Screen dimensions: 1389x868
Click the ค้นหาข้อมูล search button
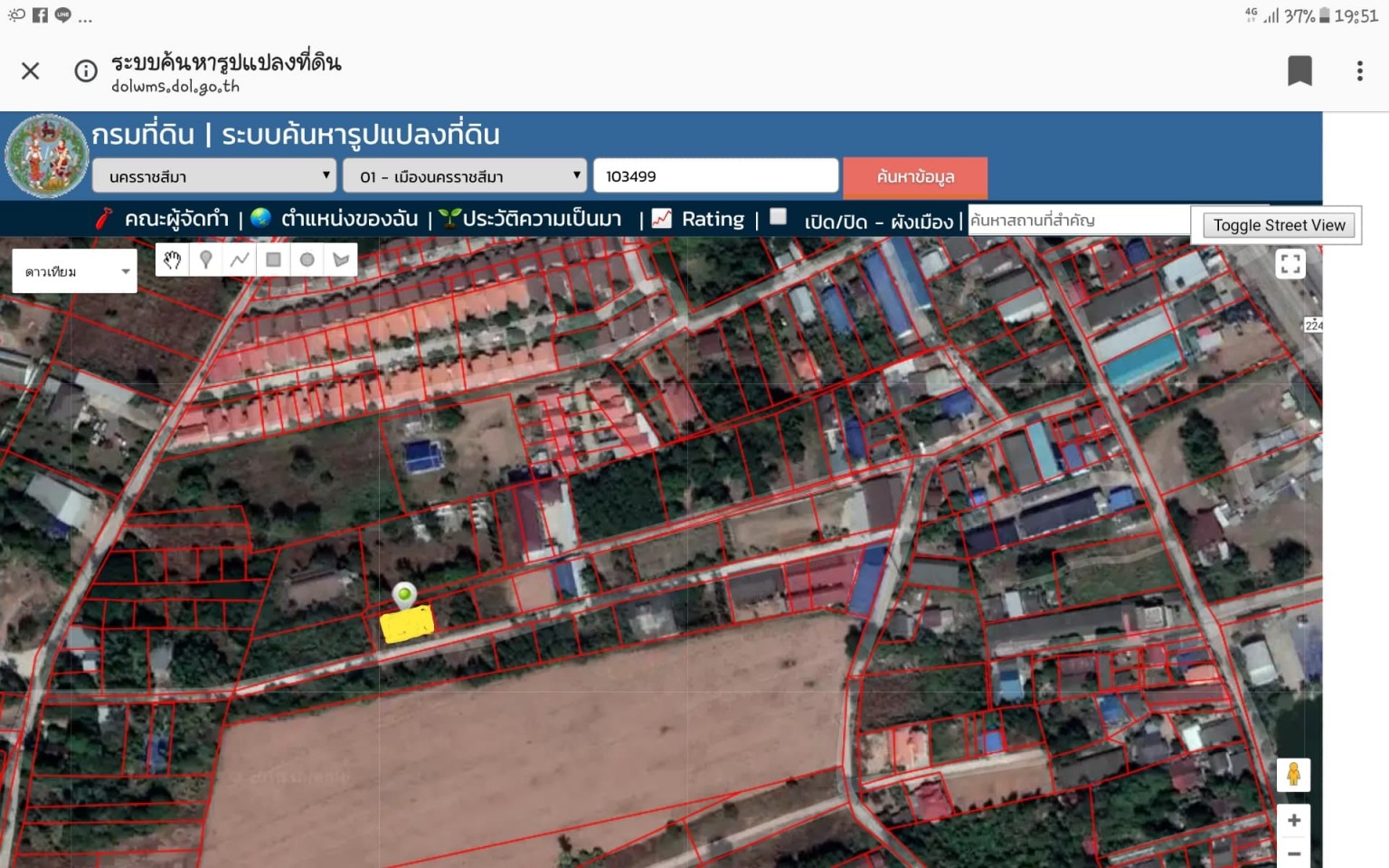(x=915, y=176)
